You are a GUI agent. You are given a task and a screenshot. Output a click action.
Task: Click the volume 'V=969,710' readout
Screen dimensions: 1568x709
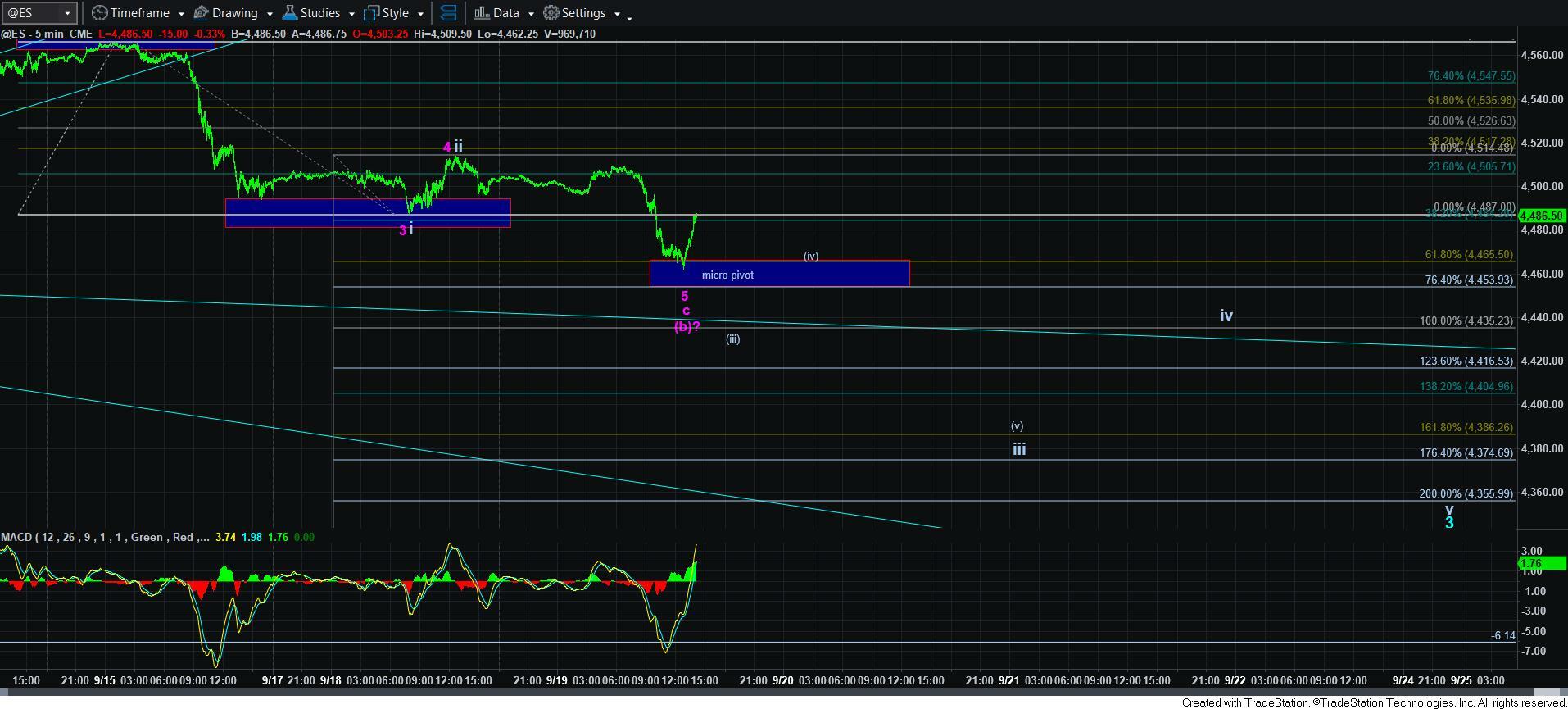568,34
